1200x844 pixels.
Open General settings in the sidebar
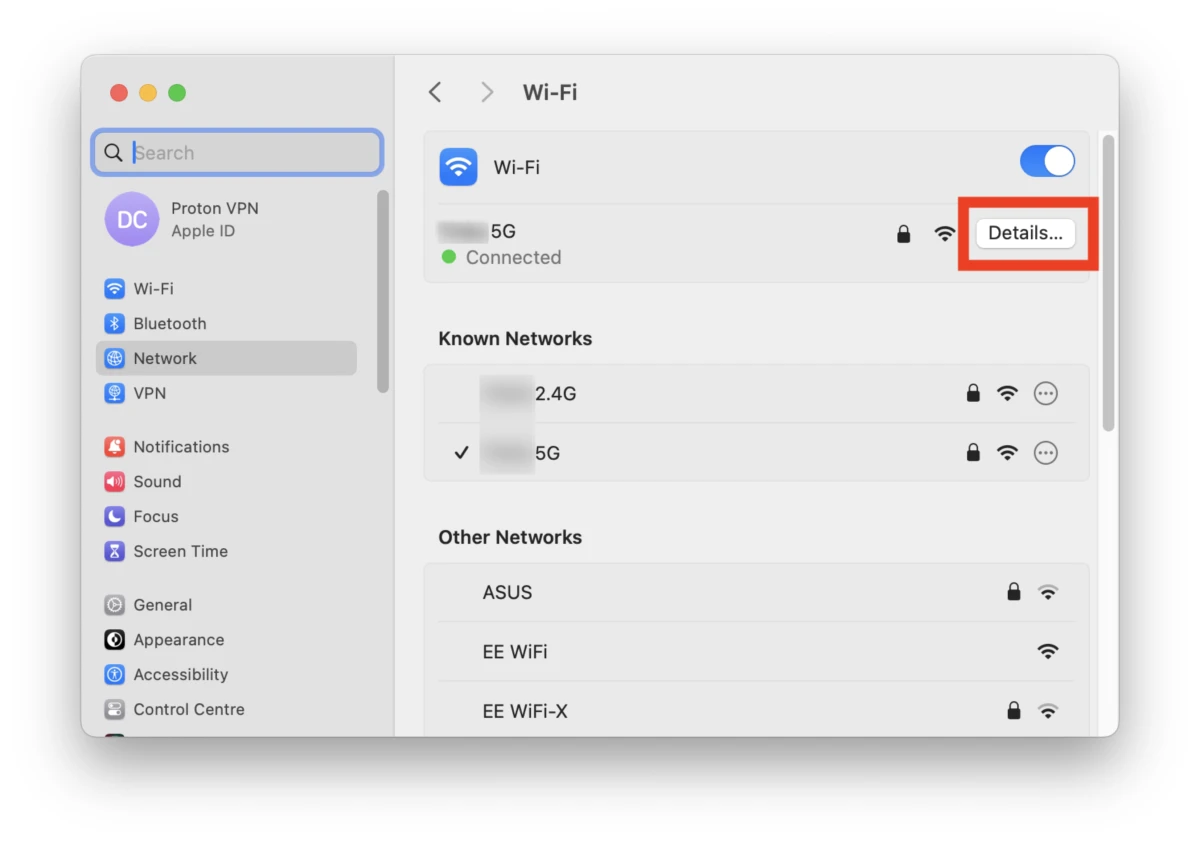[162, 605]
